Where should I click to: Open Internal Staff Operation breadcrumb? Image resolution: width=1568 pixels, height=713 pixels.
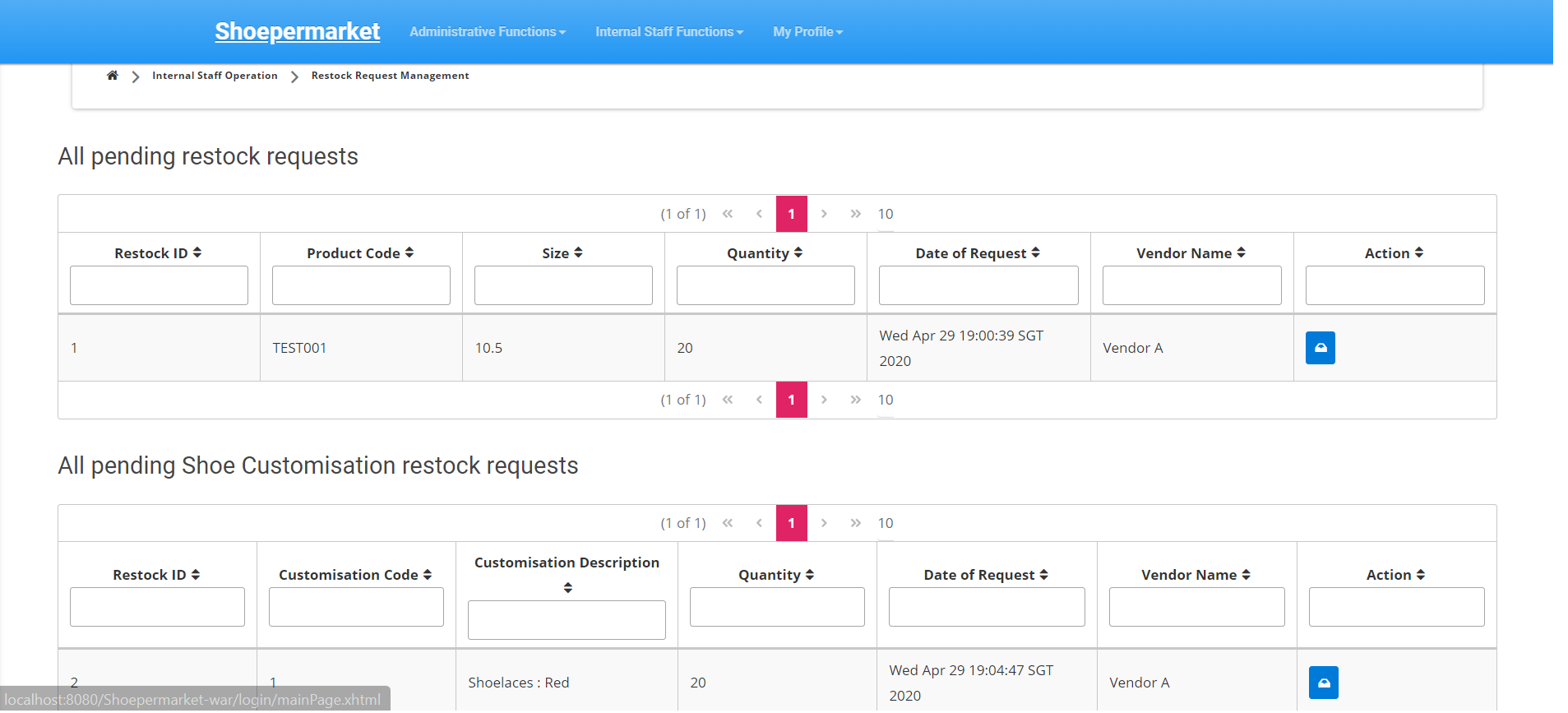click(215, 76)
